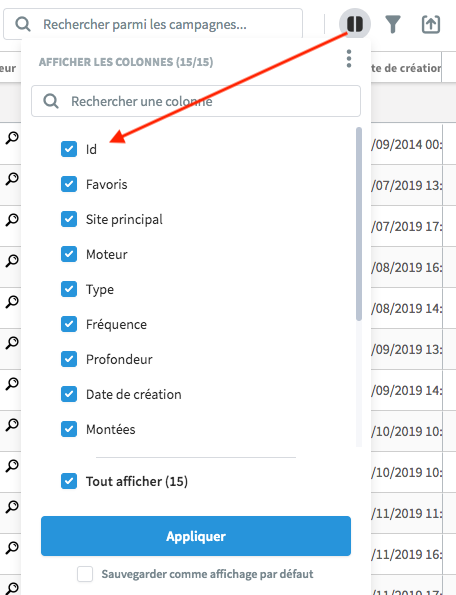The width and height of the screenshot is (456, 595).
Task: Focus the Rechercher une colonne field
Action: coord(196,101)
